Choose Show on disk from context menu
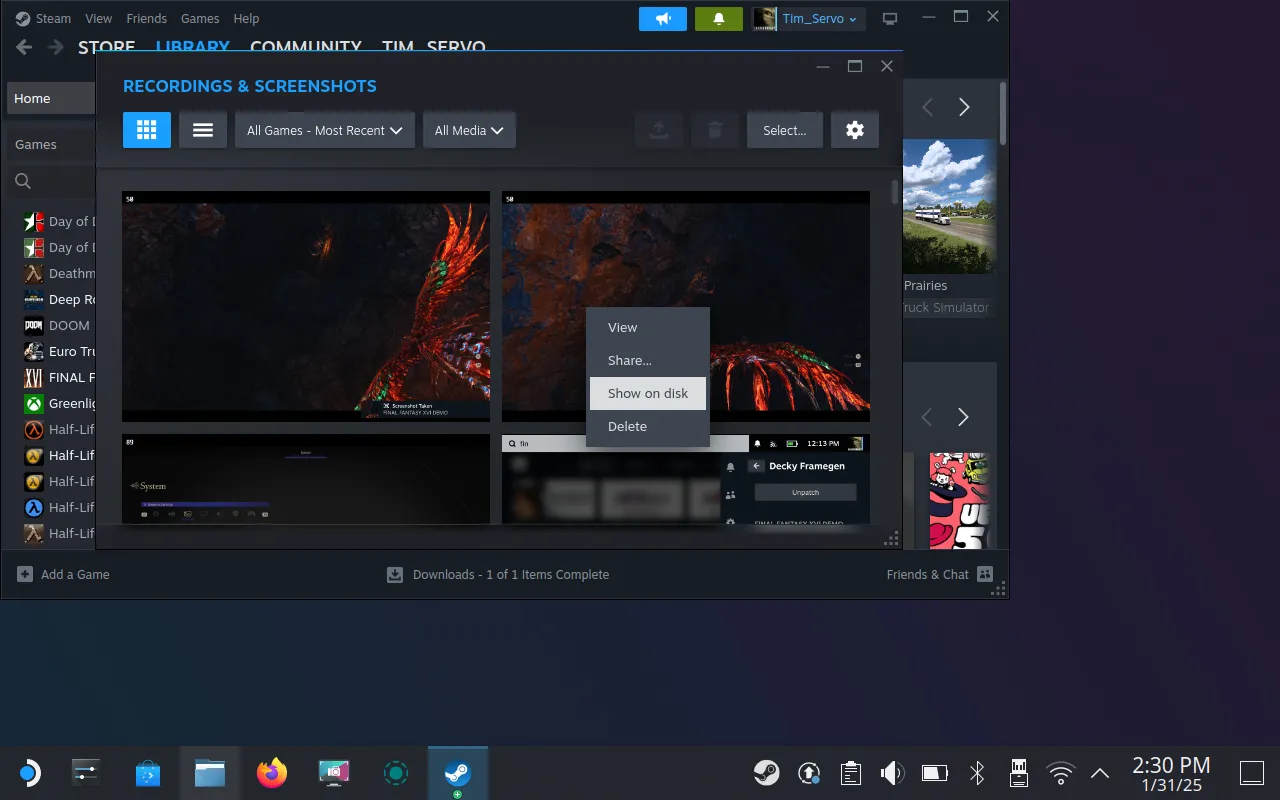Image resolution: width=1280 pixels, height=800 pixels. click(648, 393)
